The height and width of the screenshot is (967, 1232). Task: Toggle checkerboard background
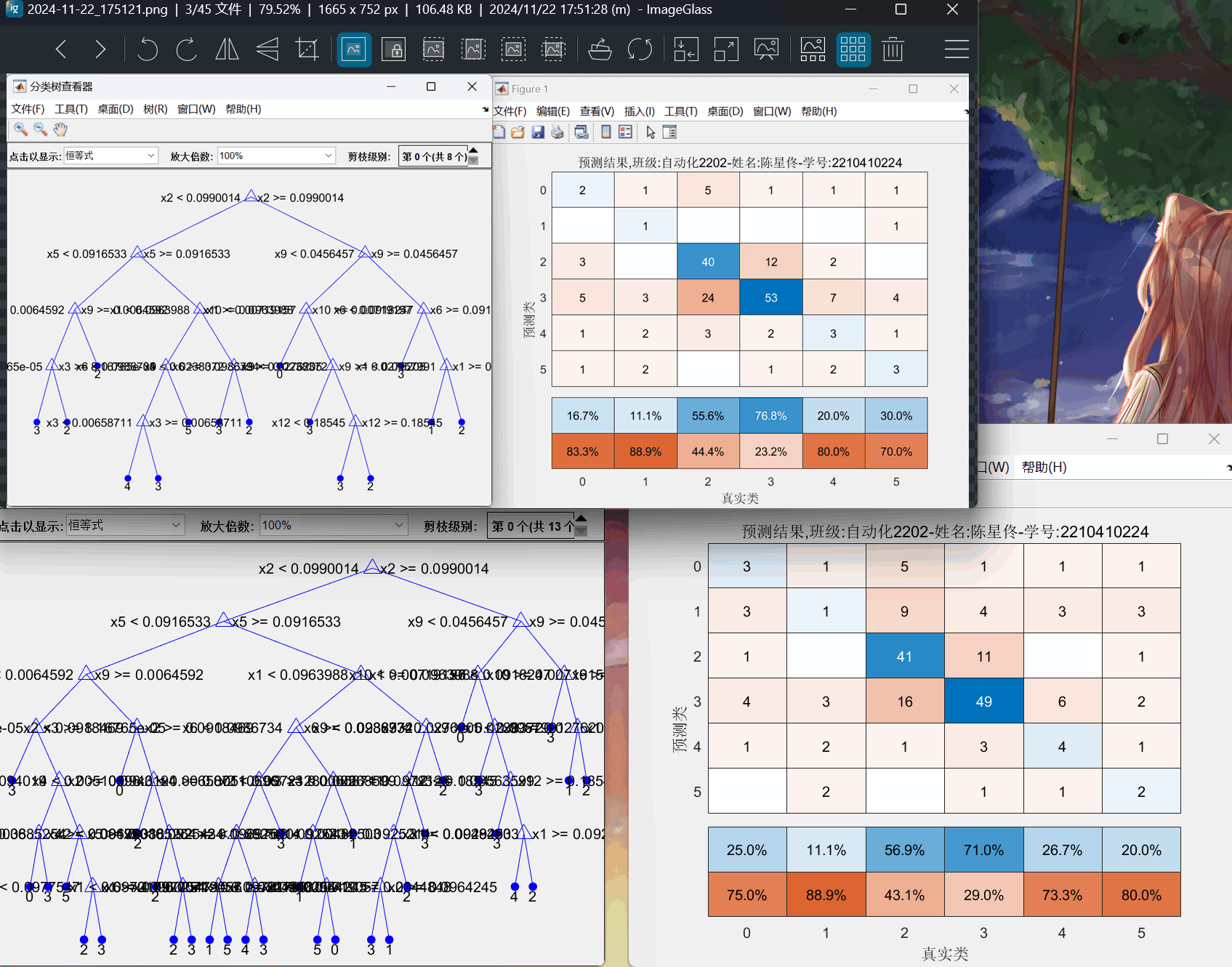point(853,49)
